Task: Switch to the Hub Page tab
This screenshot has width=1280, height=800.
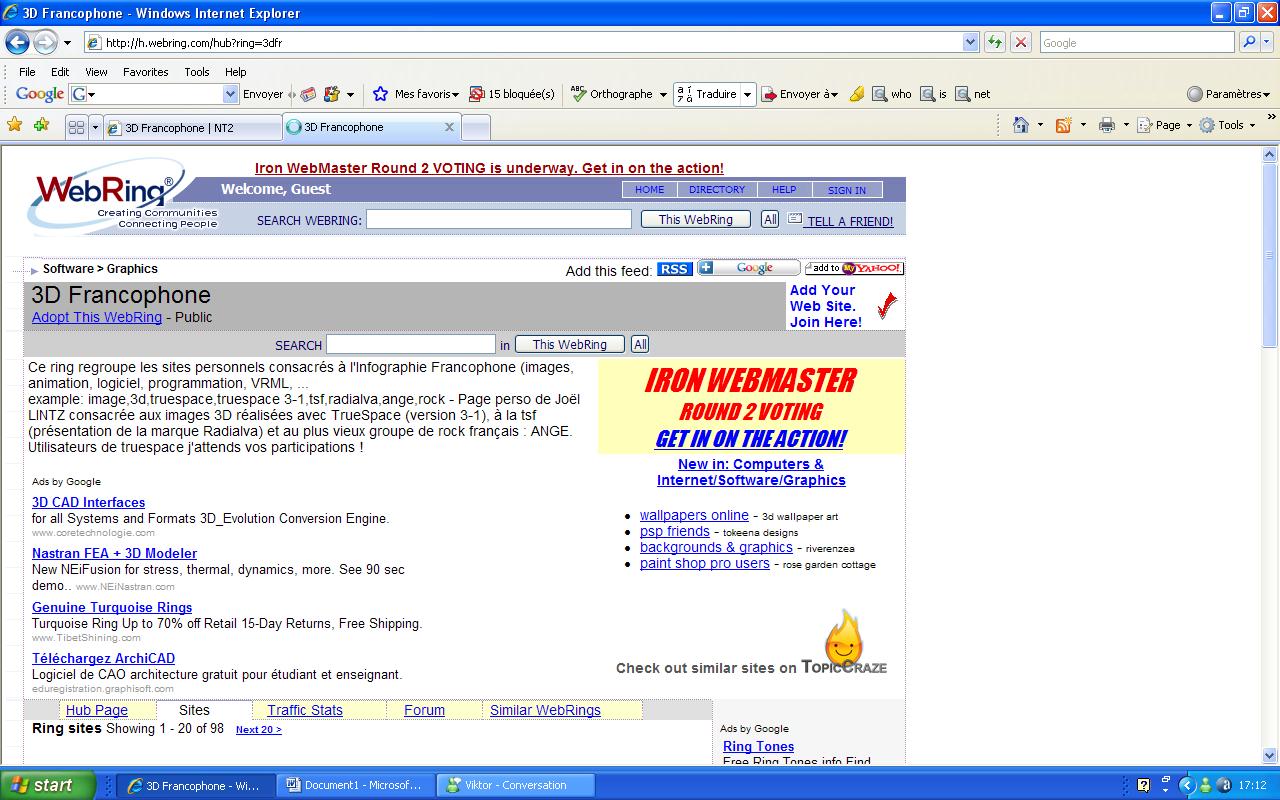Action: coord(97,710)
